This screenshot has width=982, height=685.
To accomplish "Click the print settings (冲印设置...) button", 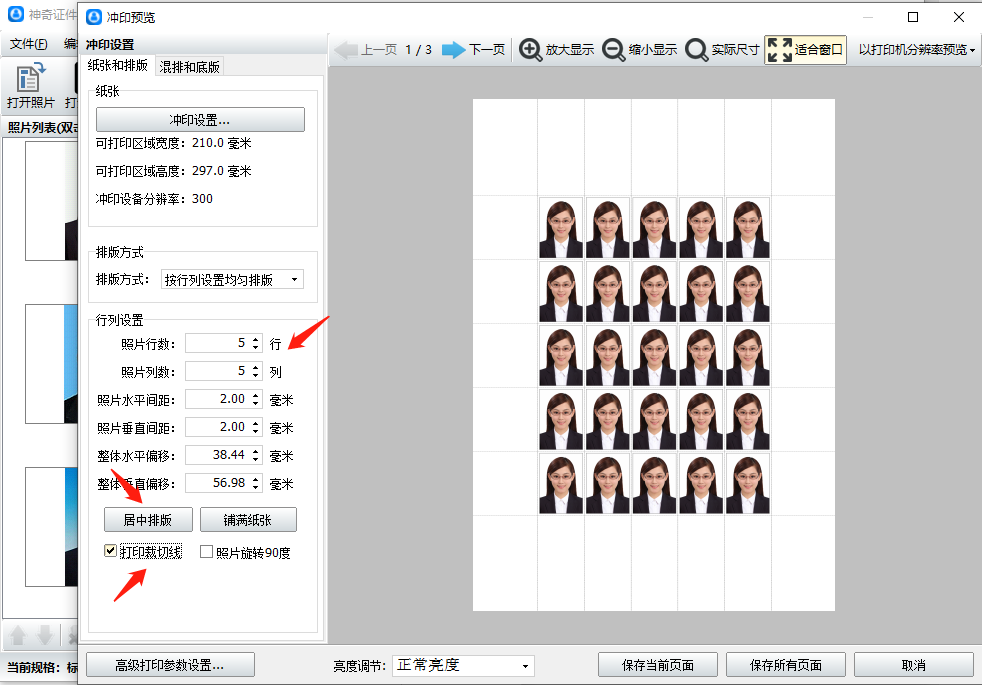I will pos(200,120).
